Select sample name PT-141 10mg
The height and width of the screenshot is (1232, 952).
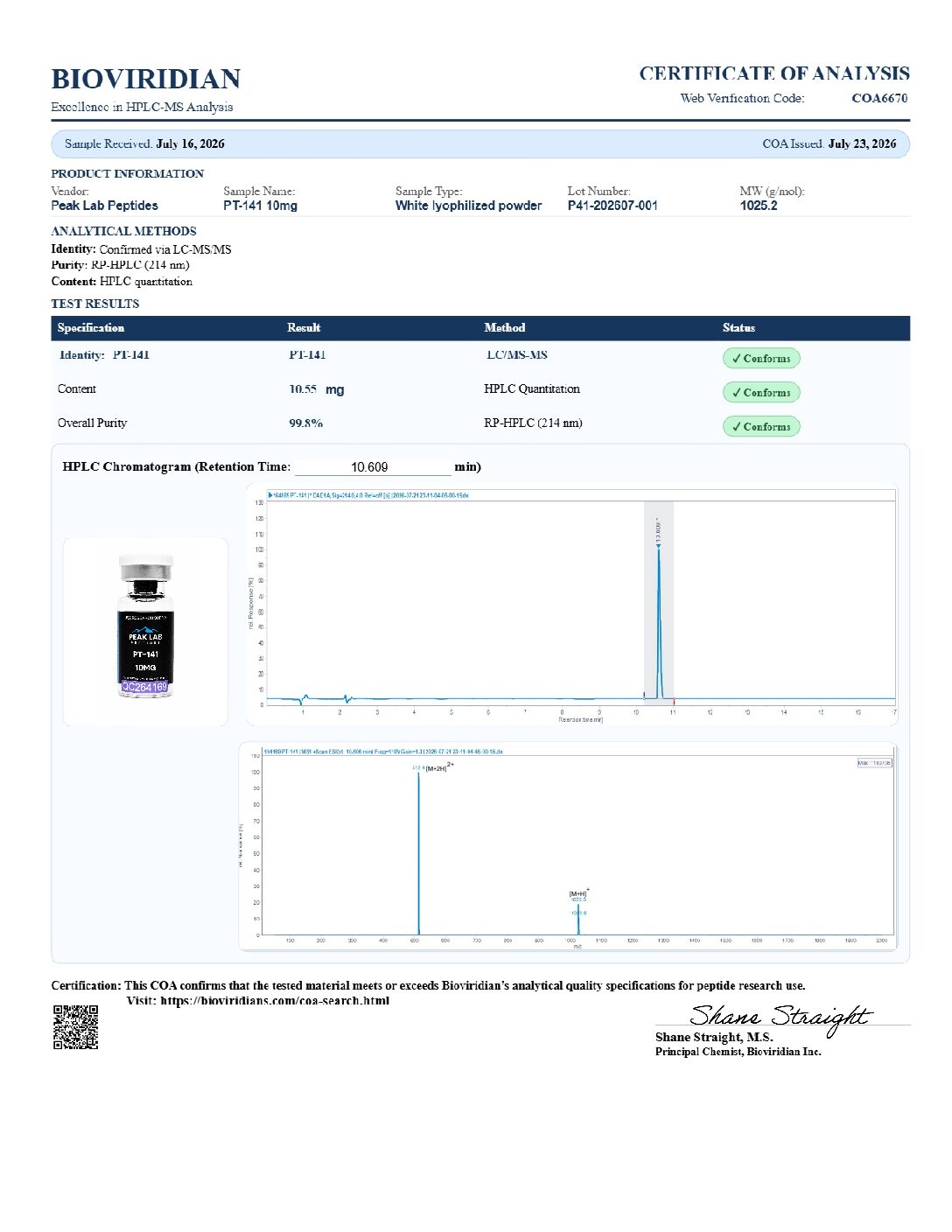[260, 206]
